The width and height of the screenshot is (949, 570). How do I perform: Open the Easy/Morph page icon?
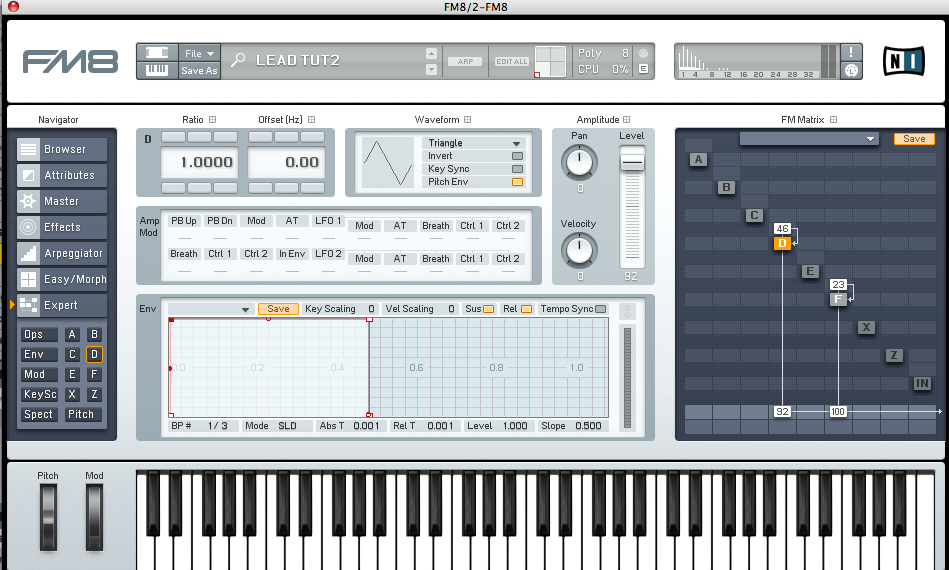point(28,279)
